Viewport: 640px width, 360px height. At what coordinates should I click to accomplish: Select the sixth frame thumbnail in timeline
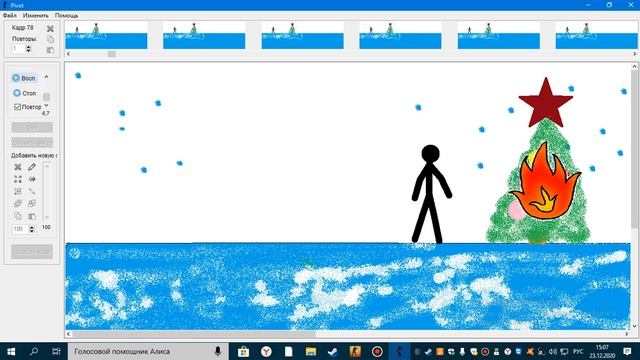[x=596, y=36]
